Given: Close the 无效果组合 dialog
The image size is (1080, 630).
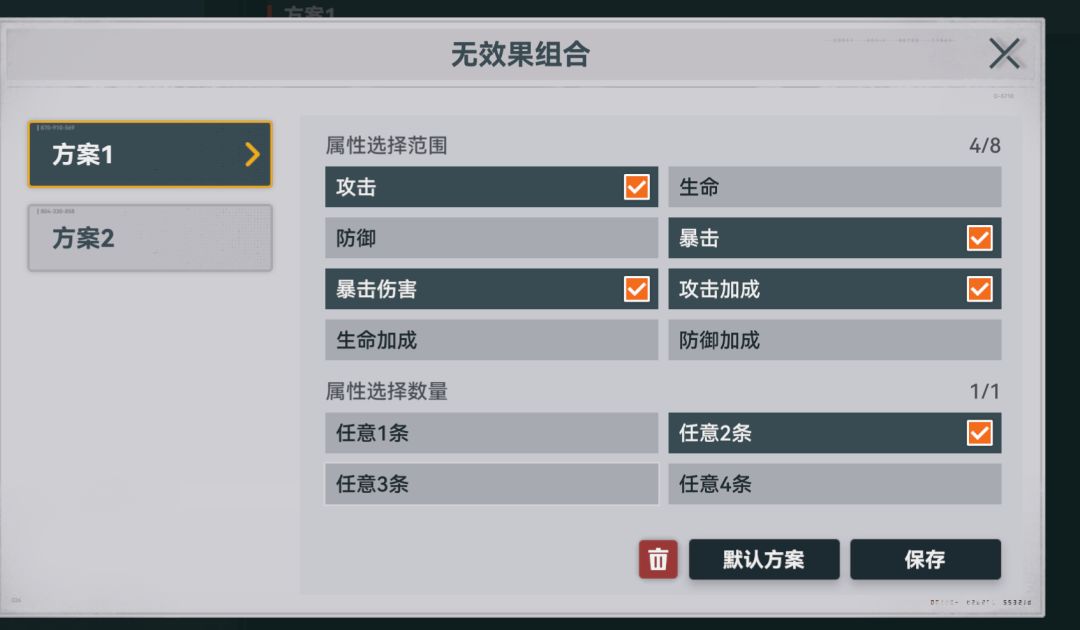Looking at the screenshot, I should coord(1003,54).
